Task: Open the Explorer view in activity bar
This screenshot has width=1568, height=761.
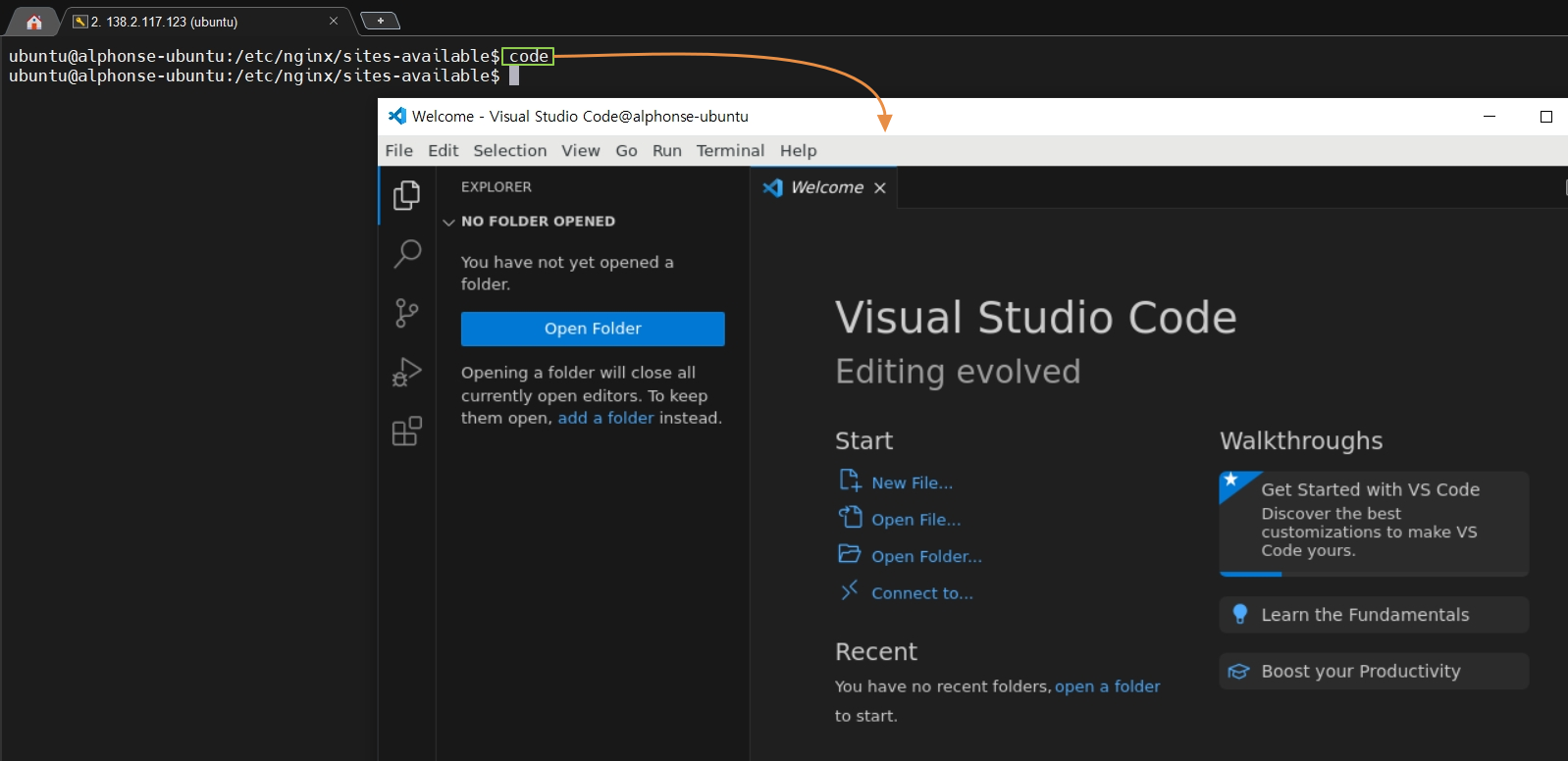Action: click(x=406, y=195)
